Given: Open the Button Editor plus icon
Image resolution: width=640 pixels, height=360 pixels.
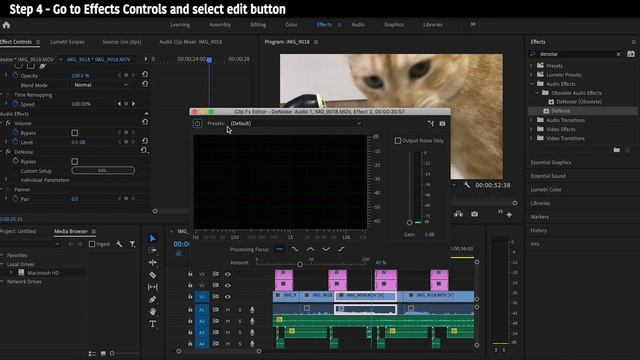Looking at the screenshot, I should click(x=509, y=215).
